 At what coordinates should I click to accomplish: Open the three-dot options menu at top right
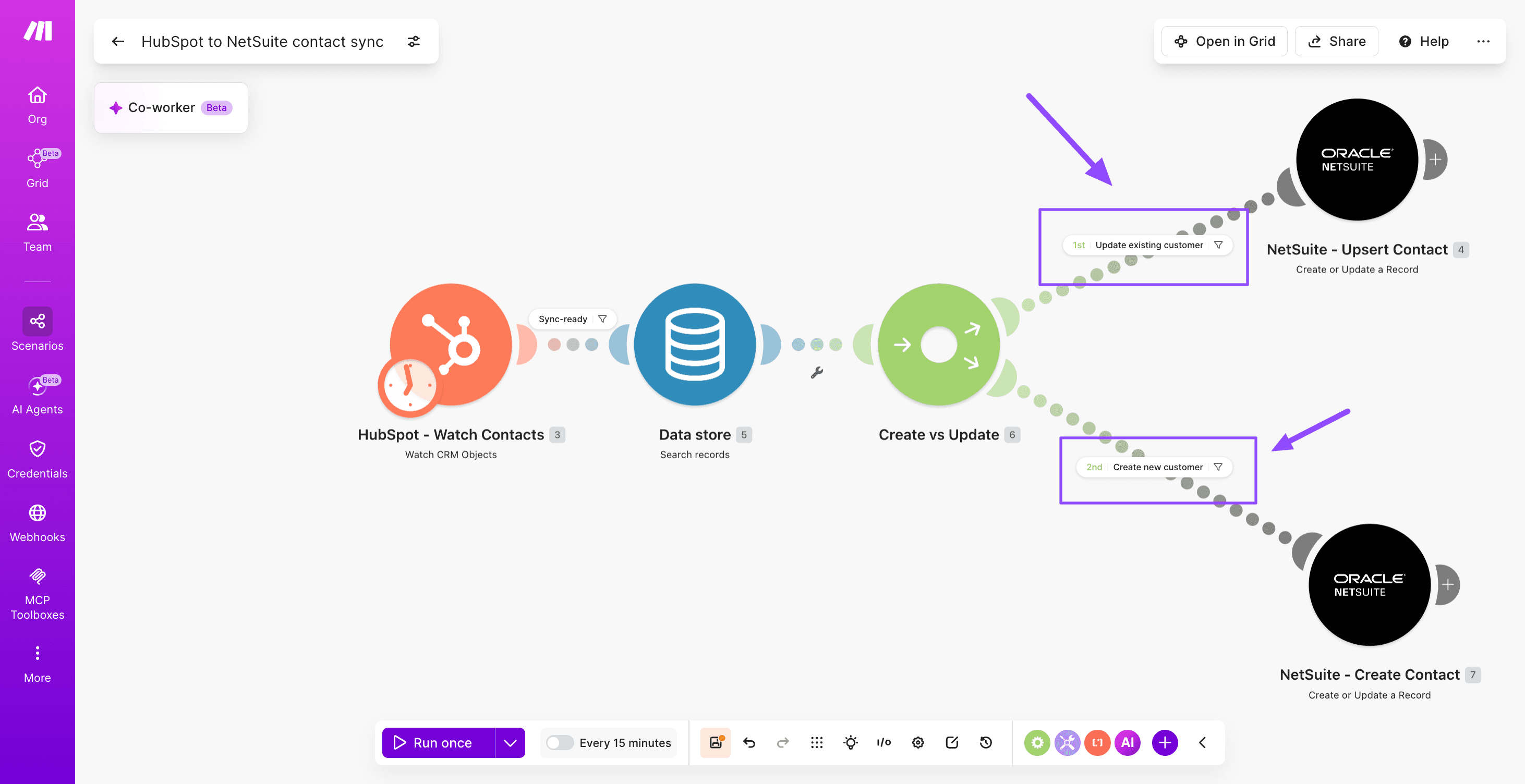pos(1483,41)
